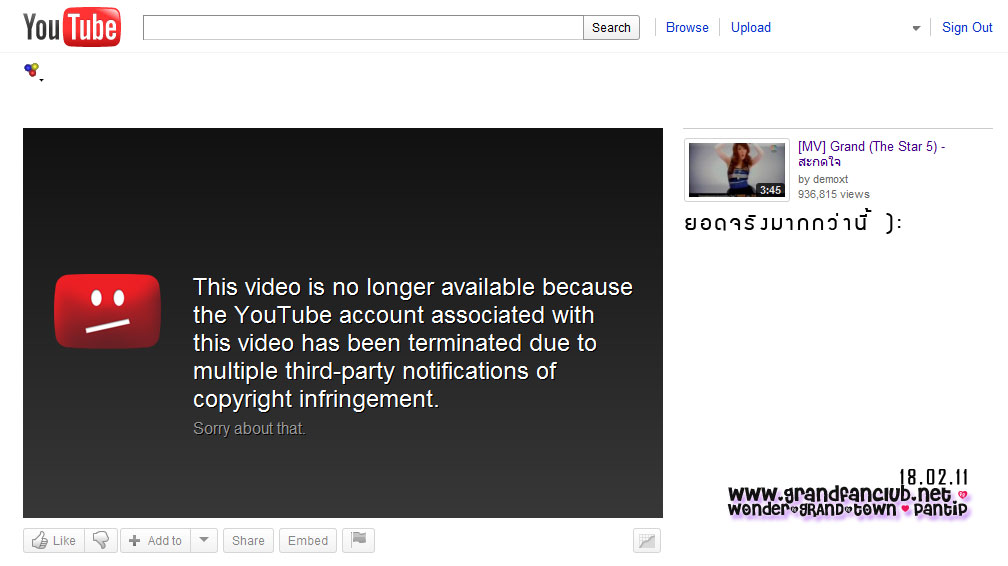The height and width of the screenshot is (566, 1008).
Task: Click the Like thumbs-up button
Action: [55, 540]
